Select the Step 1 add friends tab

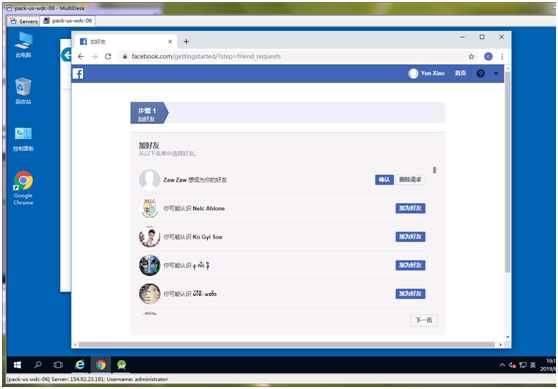(x=148, y=113)
